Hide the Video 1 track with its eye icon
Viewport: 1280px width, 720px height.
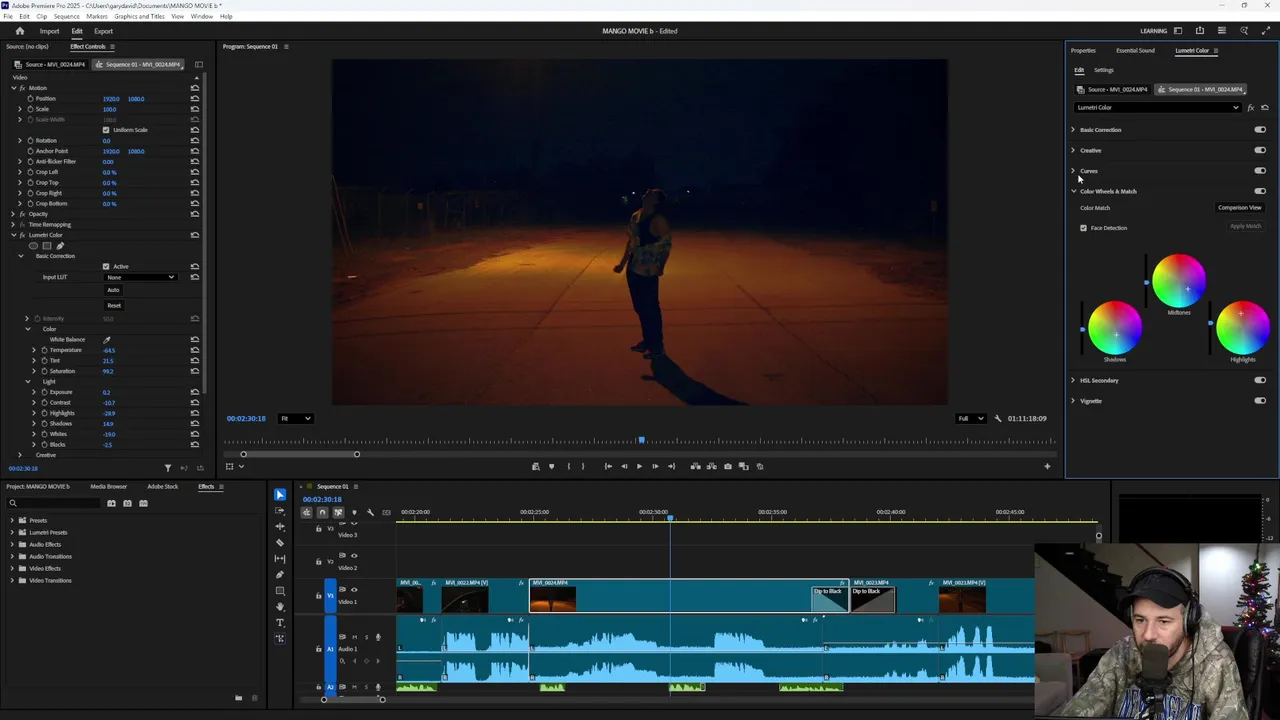(x=353, y=590)
